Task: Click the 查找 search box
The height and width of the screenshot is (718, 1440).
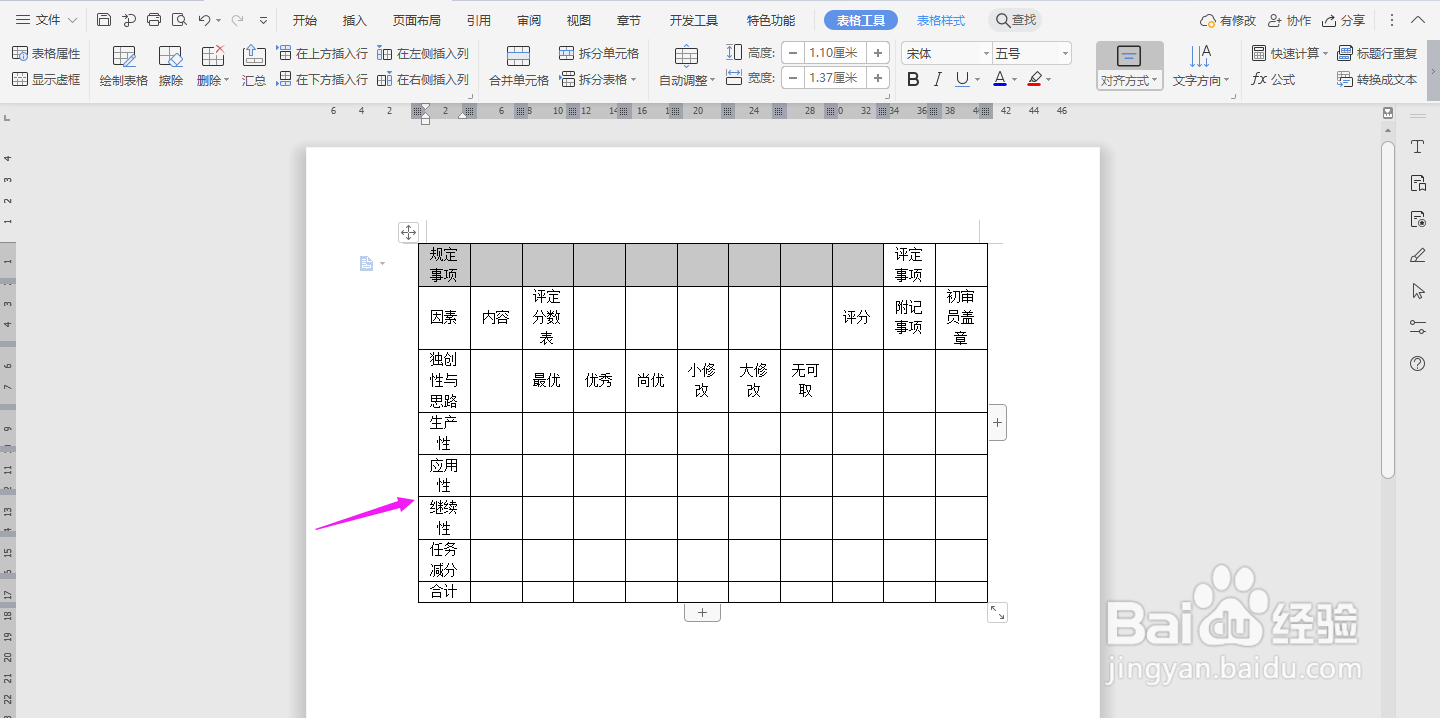Action: click(x=1018, y=19)
